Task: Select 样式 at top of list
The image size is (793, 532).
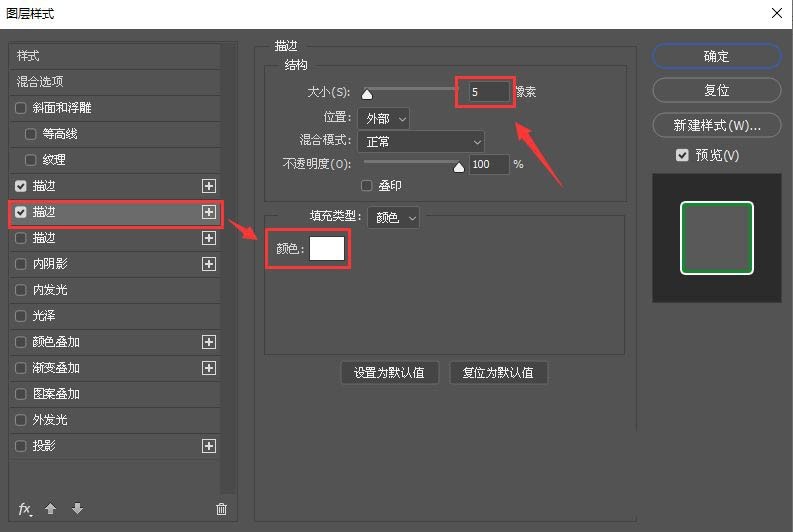Action: pyautogui.click(x=28, y=56)
